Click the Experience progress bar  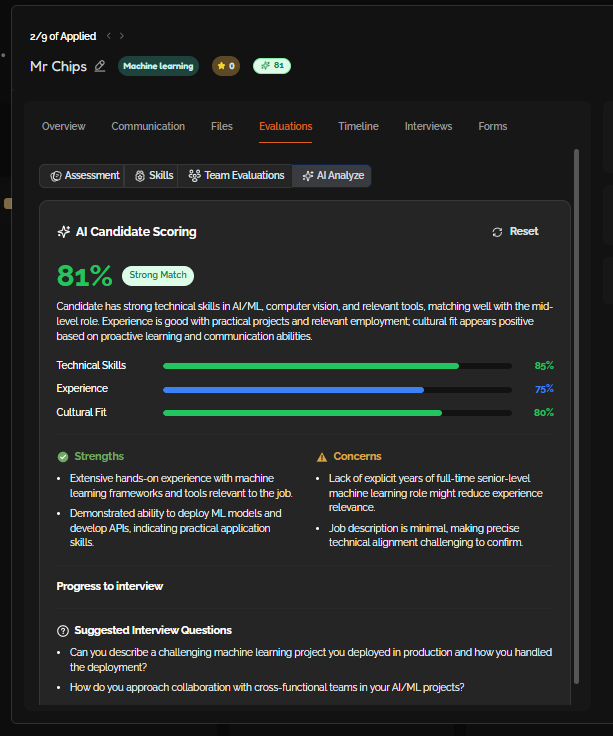(x=337, y=390)
